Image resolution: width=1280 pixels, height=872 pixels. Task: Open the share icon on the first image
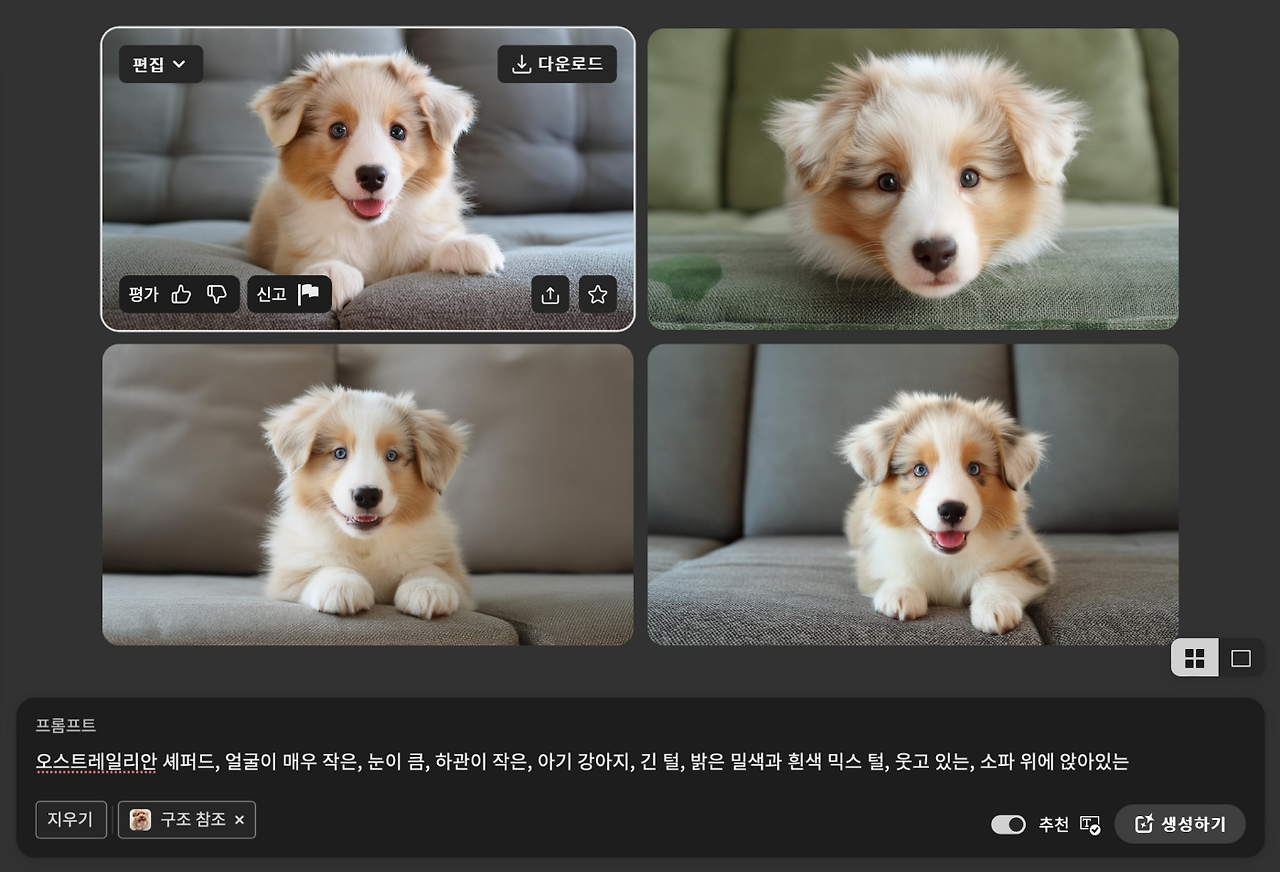(550, 294)
